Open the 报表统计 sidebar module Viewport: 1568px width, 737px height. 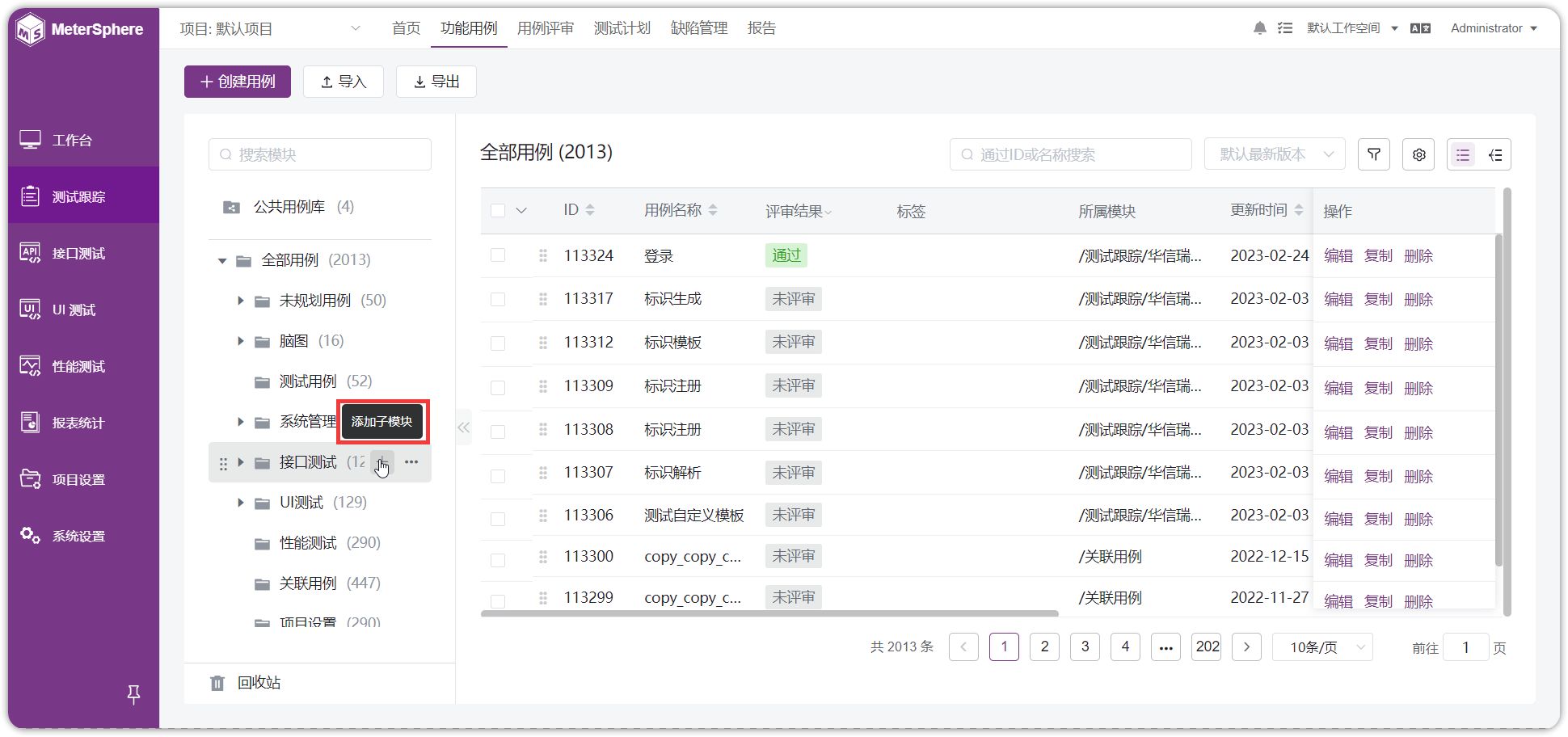click(x=83, y=423)
